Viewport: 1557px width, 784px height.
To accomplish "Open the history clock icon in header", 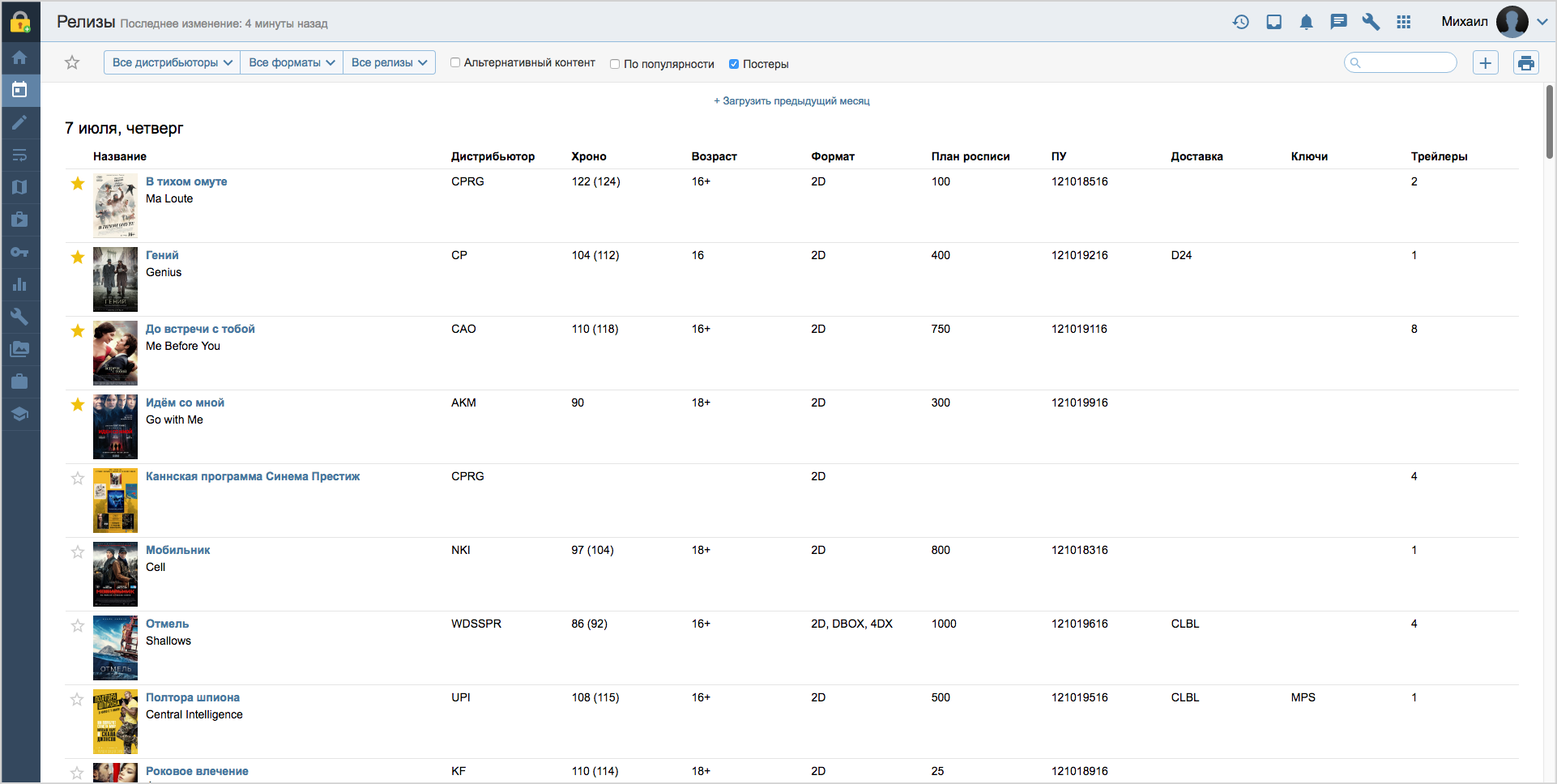I will coord(1241,22).
